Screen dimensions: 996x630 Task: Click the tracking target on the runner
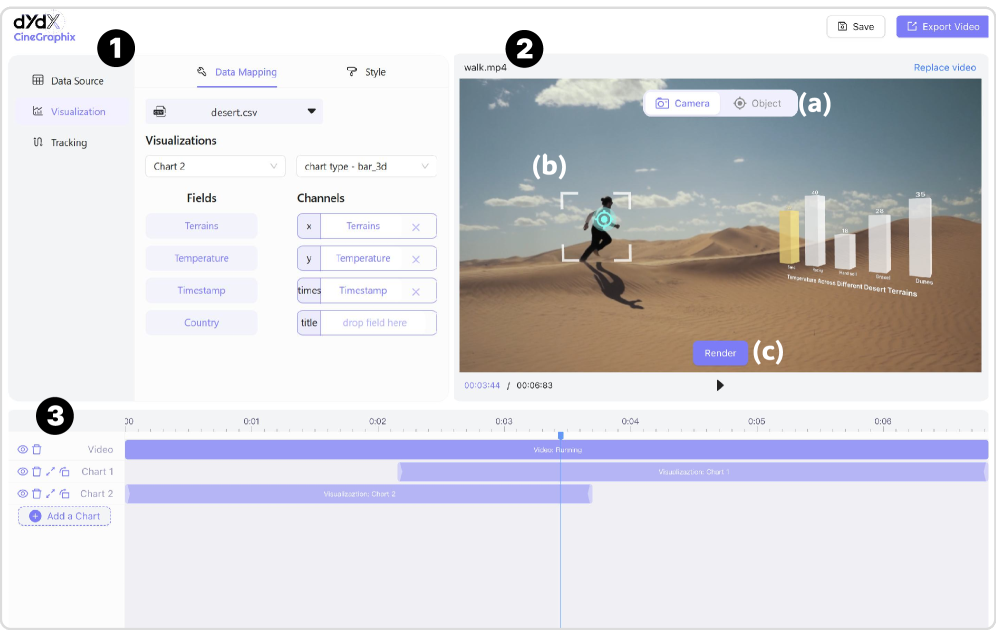click(x=603, y=219)
